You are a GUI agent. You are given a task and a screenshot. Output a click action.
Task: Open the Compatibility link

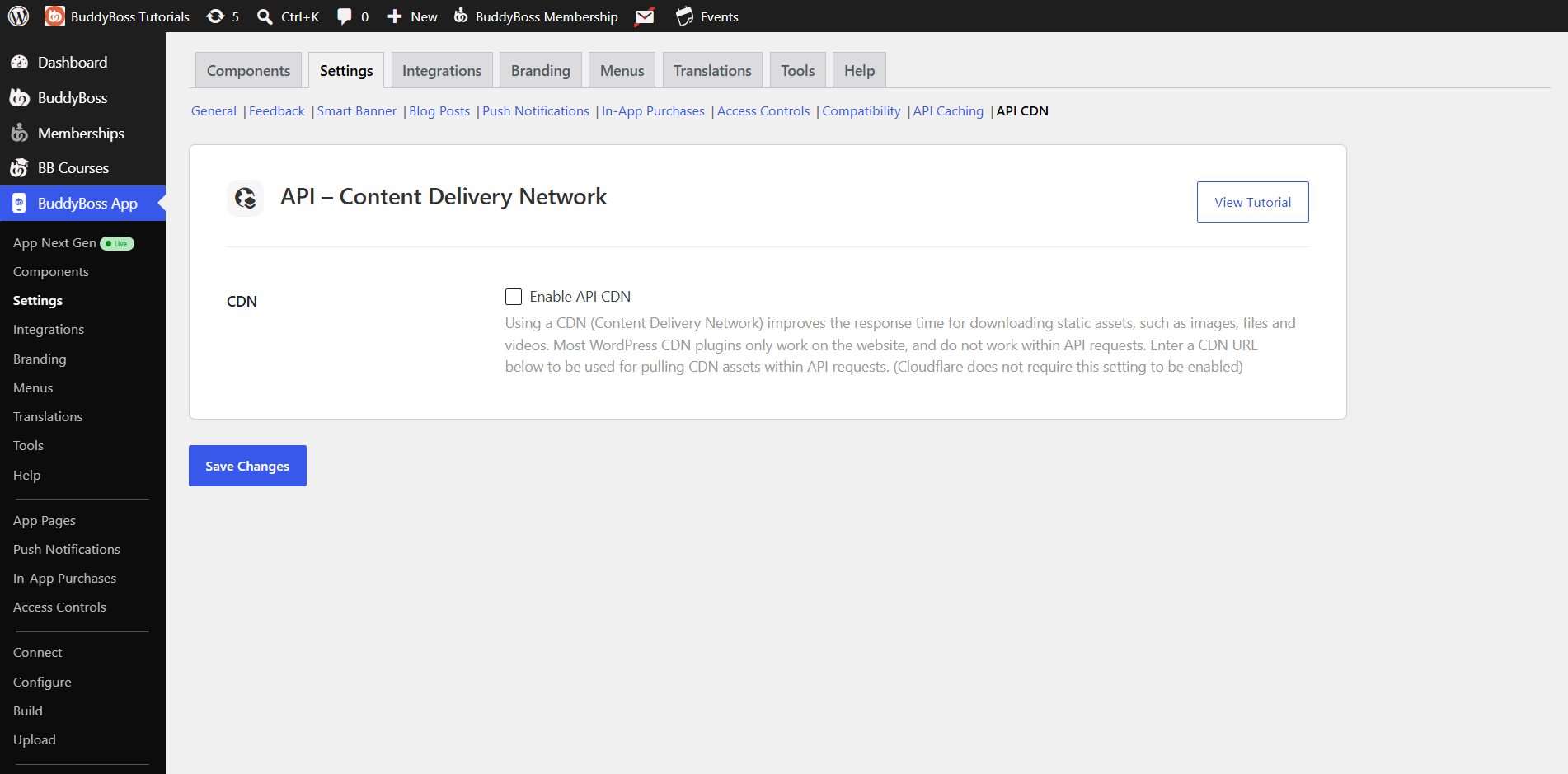click(x=861, y=110)
